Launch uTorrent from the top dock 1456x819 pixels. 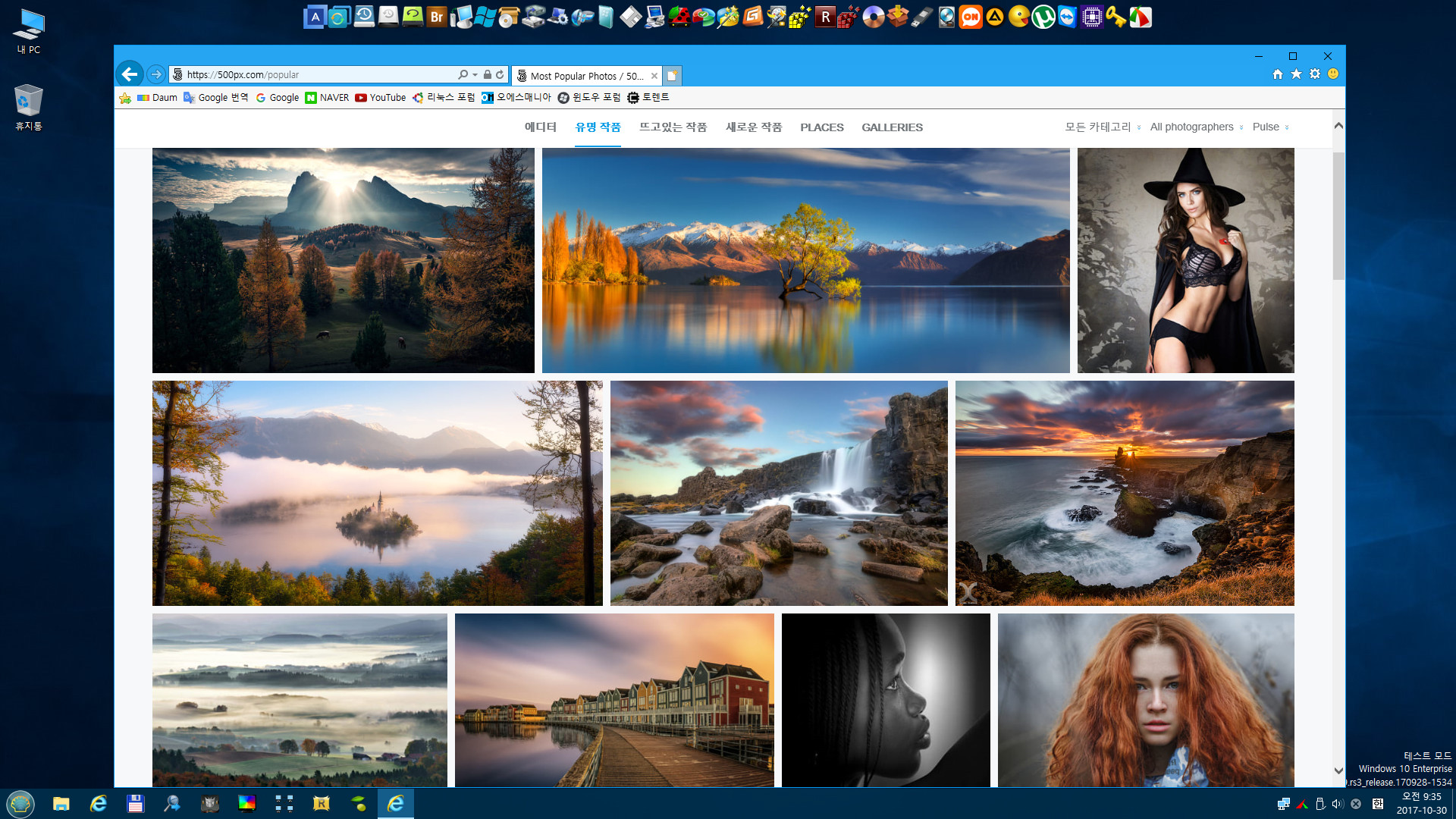coord(1043,17)
